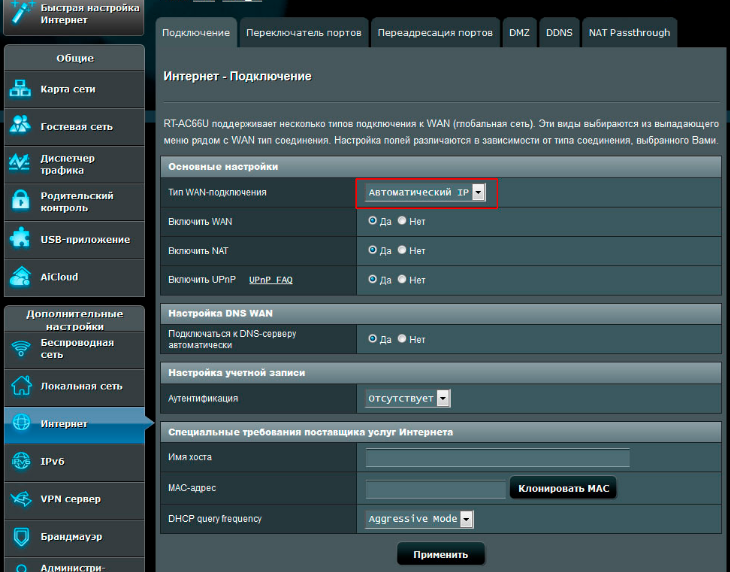Open the DHCP query frequency dropdown
Viewport: 730px width, 572px height.
[419, 518]
